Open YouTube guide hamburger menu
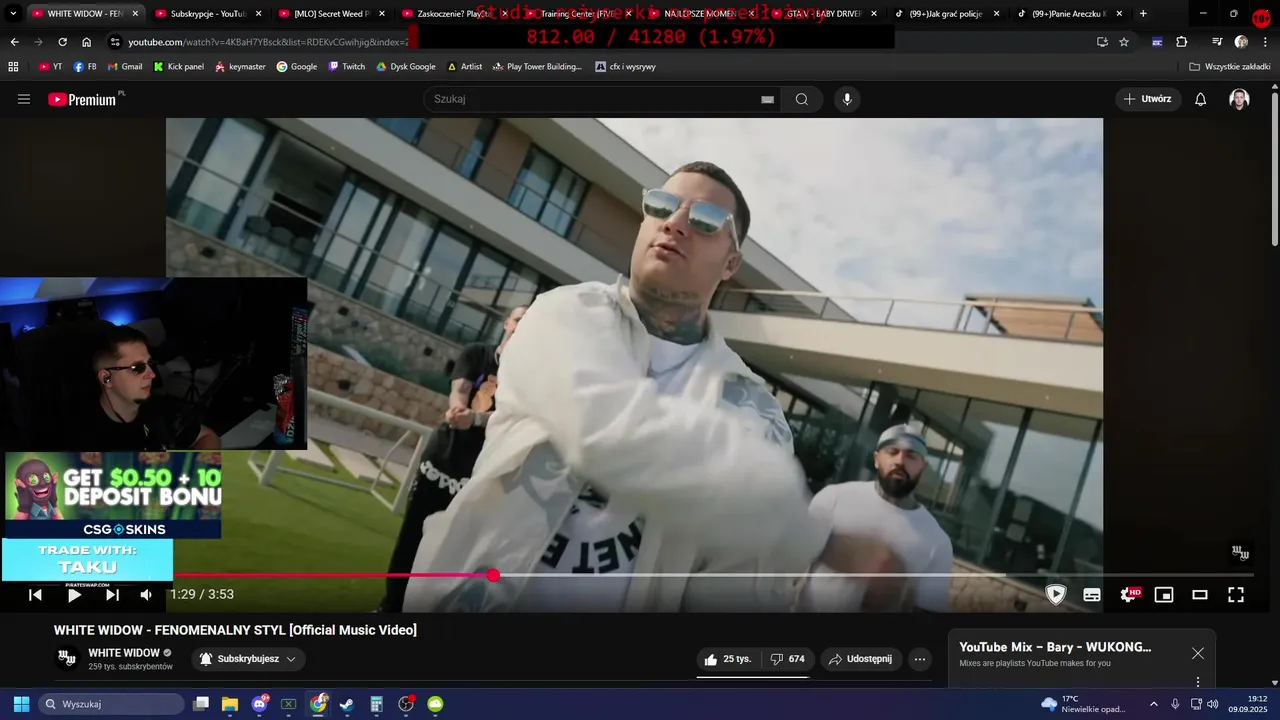 coord(24,99)
